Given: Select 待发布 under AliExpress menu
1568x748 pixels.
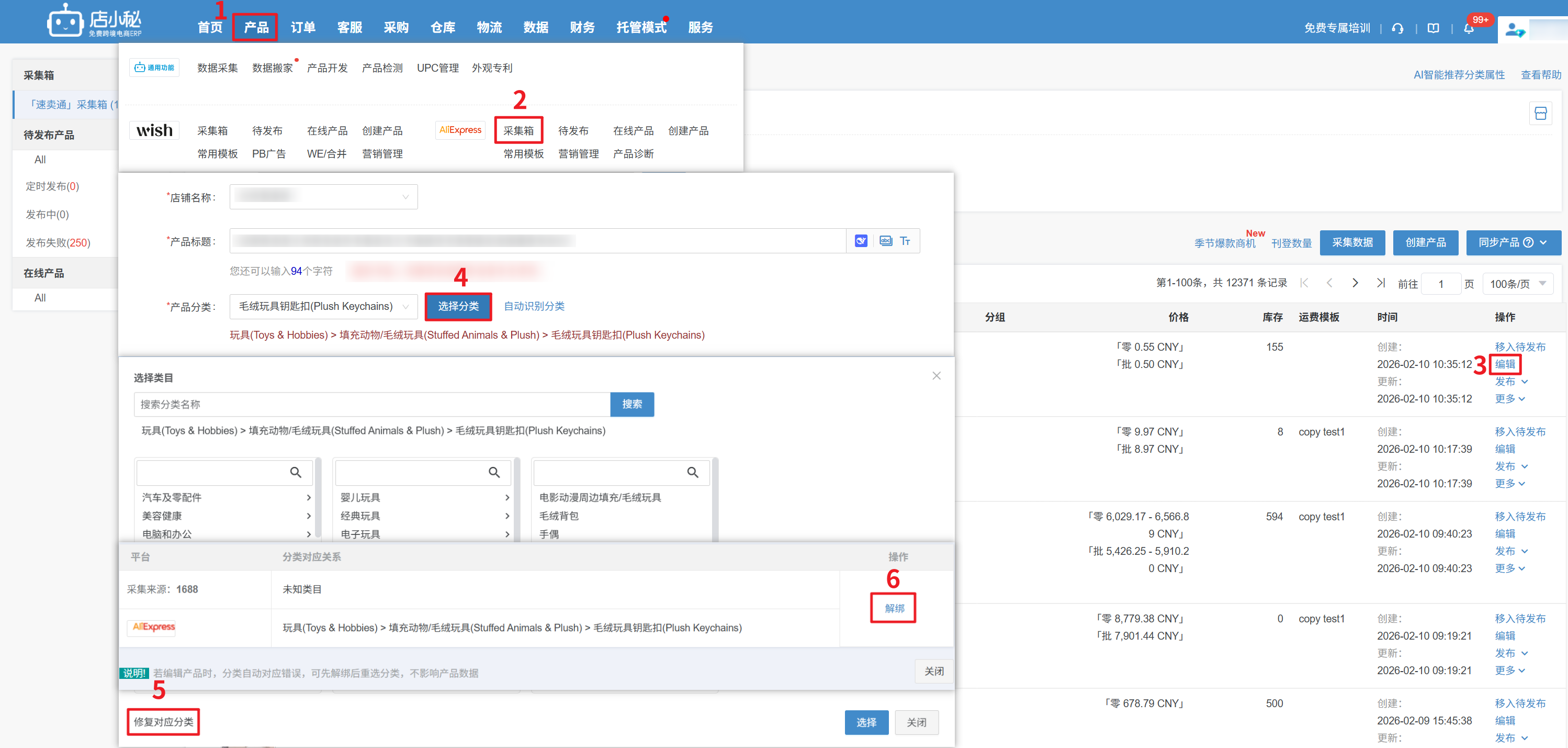Looking at the screenshot, I should click(x=573, y=131).
